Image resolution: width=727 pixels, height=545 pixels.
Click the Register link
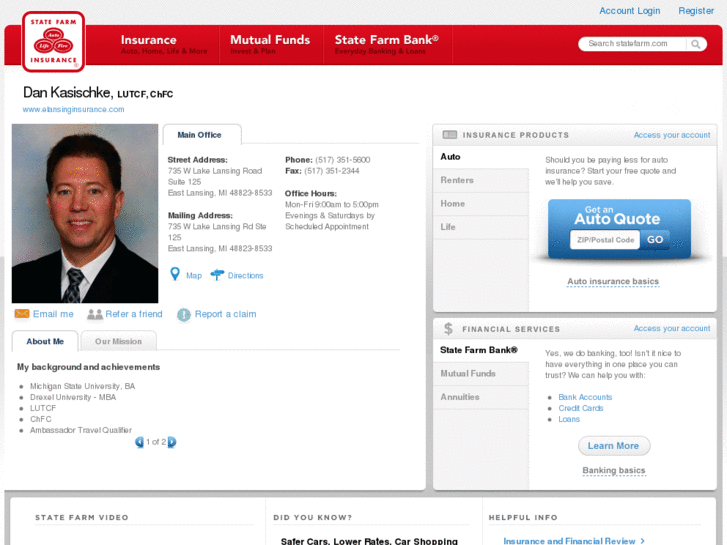[x=696, y=11]
